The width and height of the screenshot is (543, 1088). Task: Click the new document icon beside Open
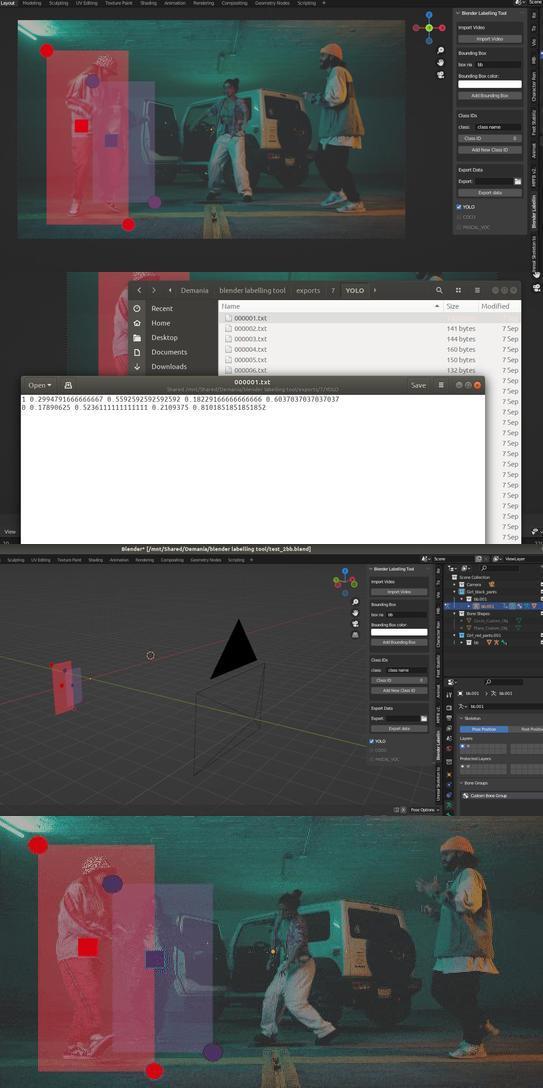(68, 385)
